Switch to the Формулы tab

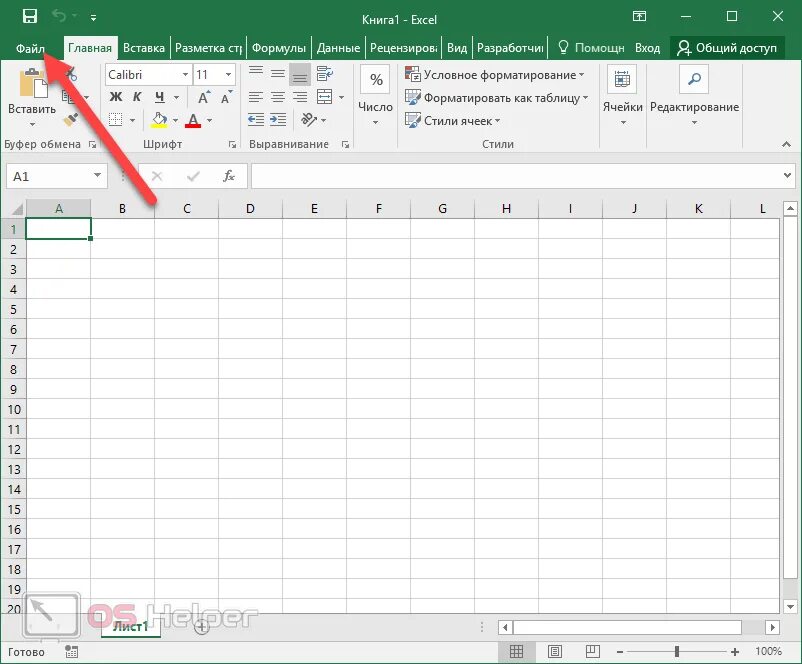(279, 48)
